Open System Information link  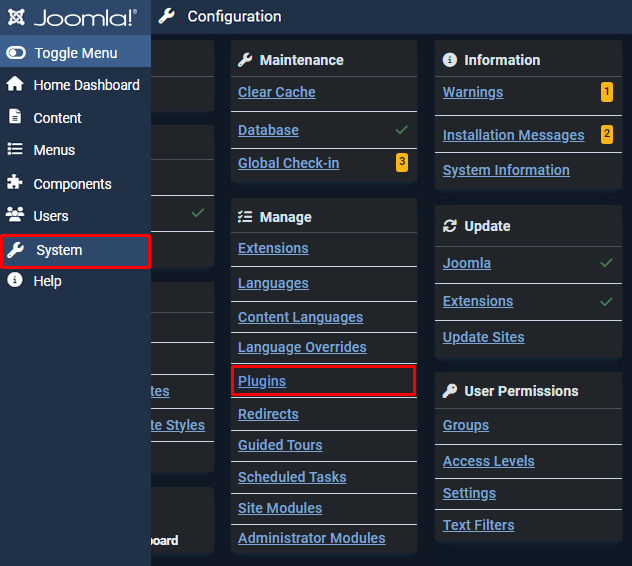[x=506, y=170]
